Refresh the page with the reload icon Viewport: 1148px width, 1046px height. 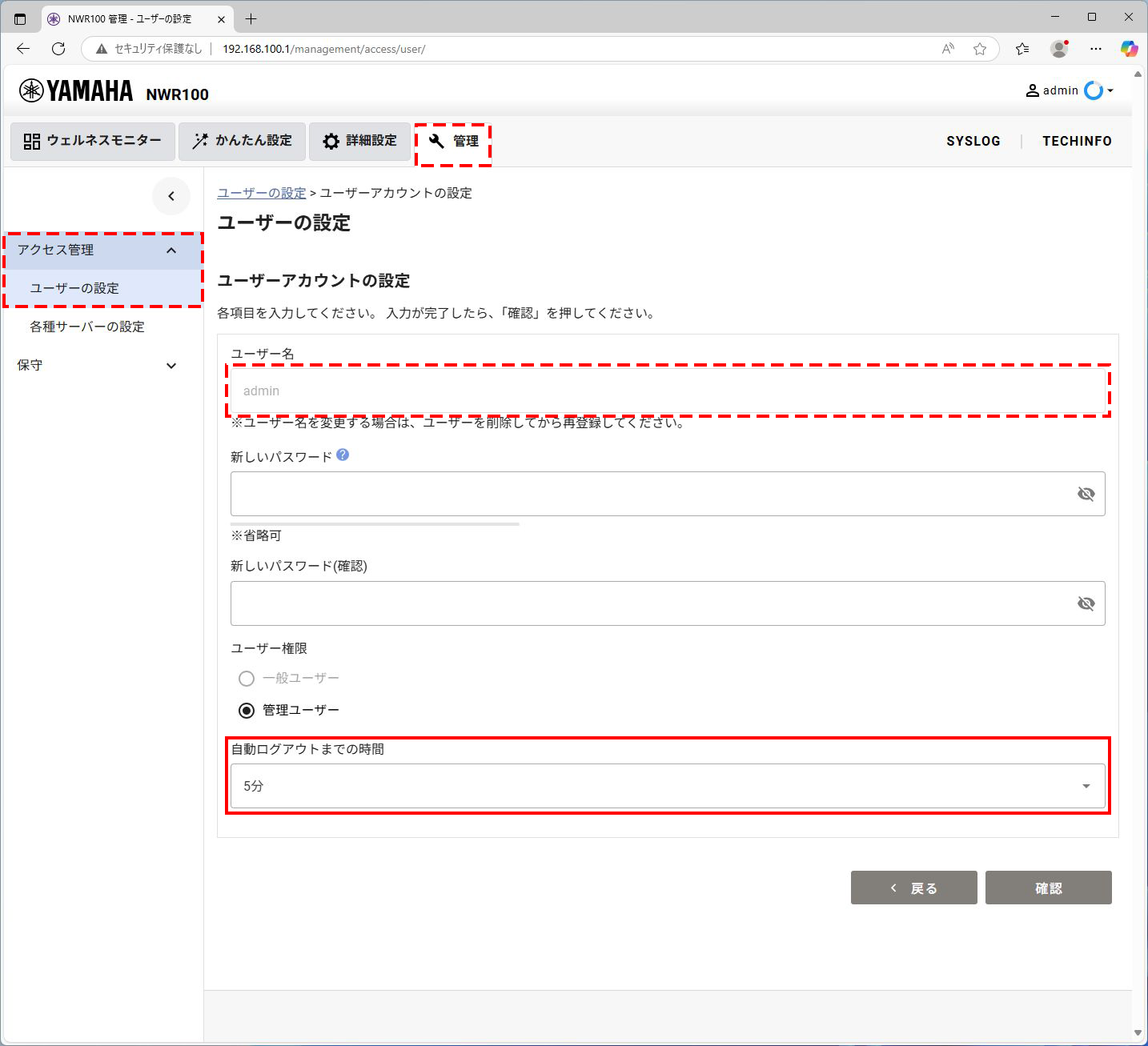coord(58,49)
